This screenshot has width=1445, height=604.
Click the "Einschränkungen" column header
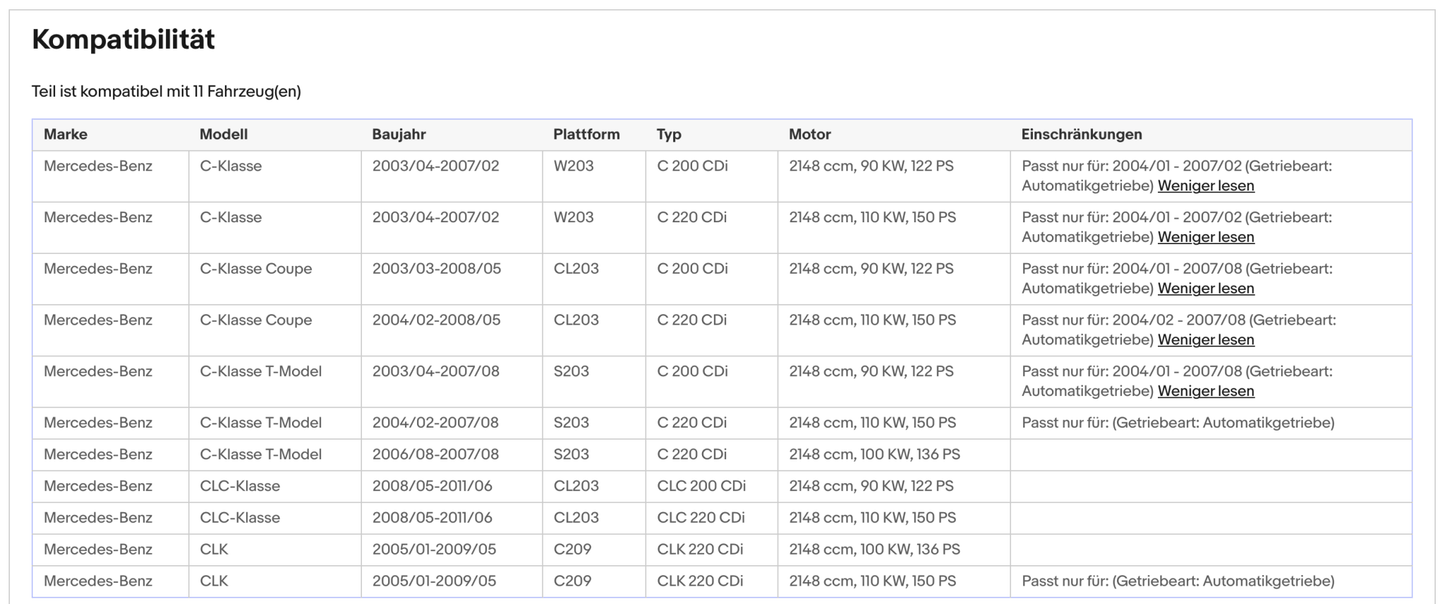click(1081, 133)
